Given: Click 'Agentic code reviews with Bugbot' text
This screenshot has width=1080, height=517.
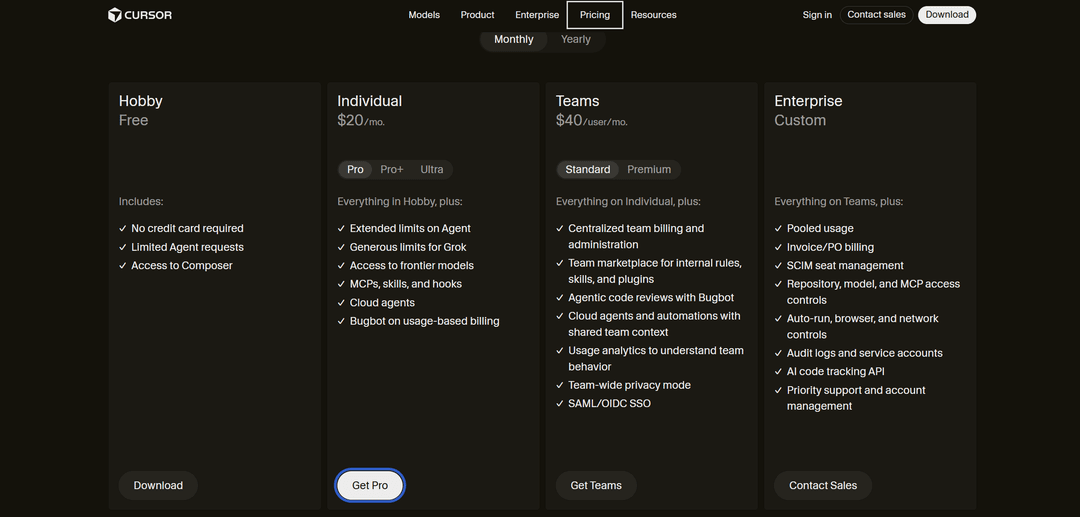Looking at the screenshot, I should click(651, 298).
